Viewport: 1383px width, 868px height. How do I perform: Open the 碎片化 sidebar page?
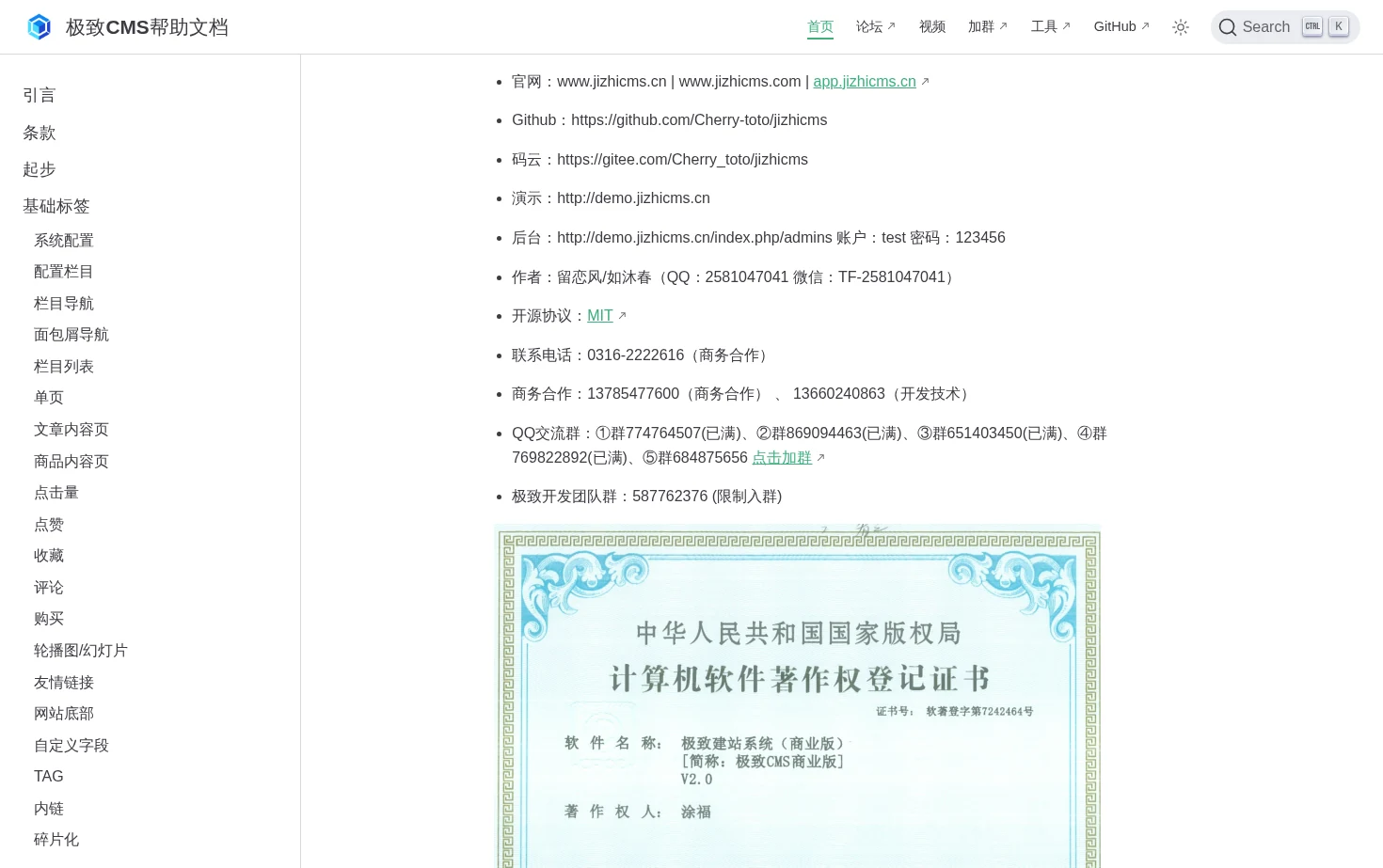pos(56,840)
